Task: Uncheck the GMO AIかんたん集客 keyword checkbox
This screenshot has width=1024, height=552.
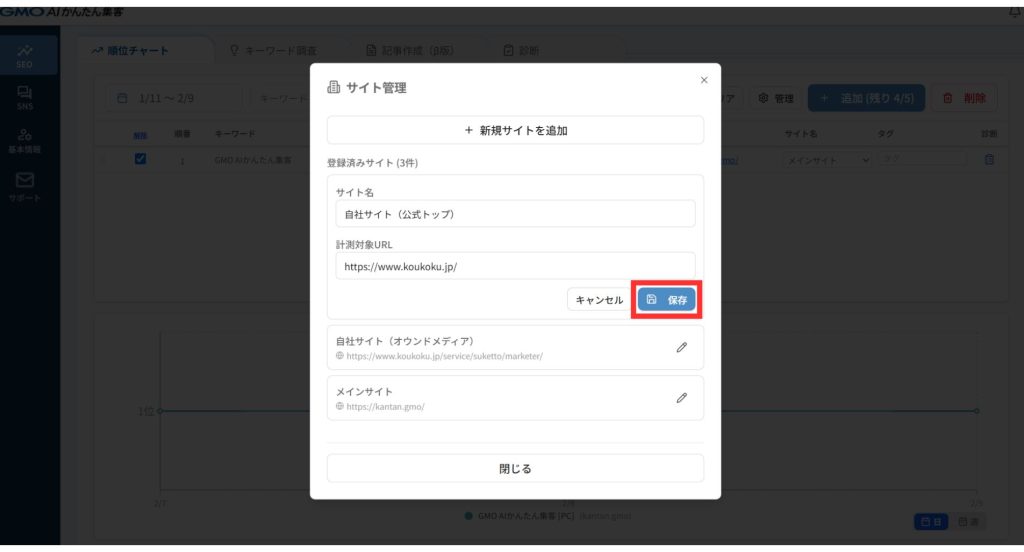Action: pos(141,159)
